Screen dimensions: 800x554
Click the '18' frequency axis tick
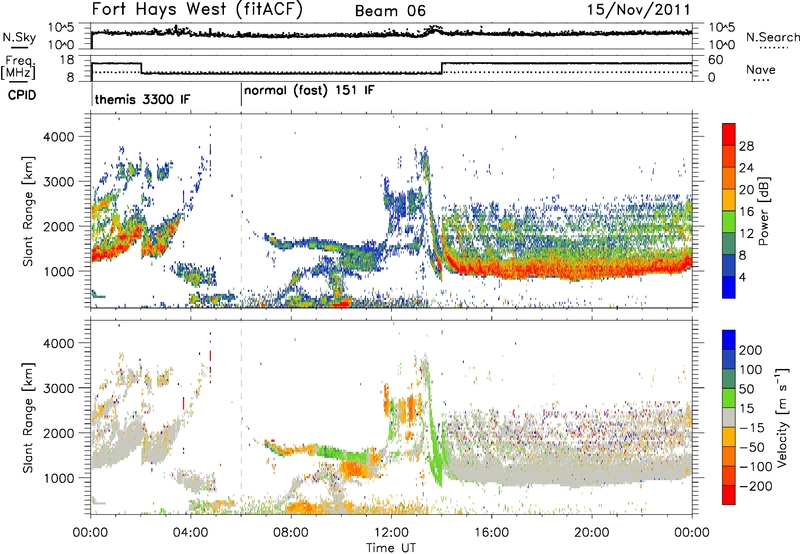point(67,60)
